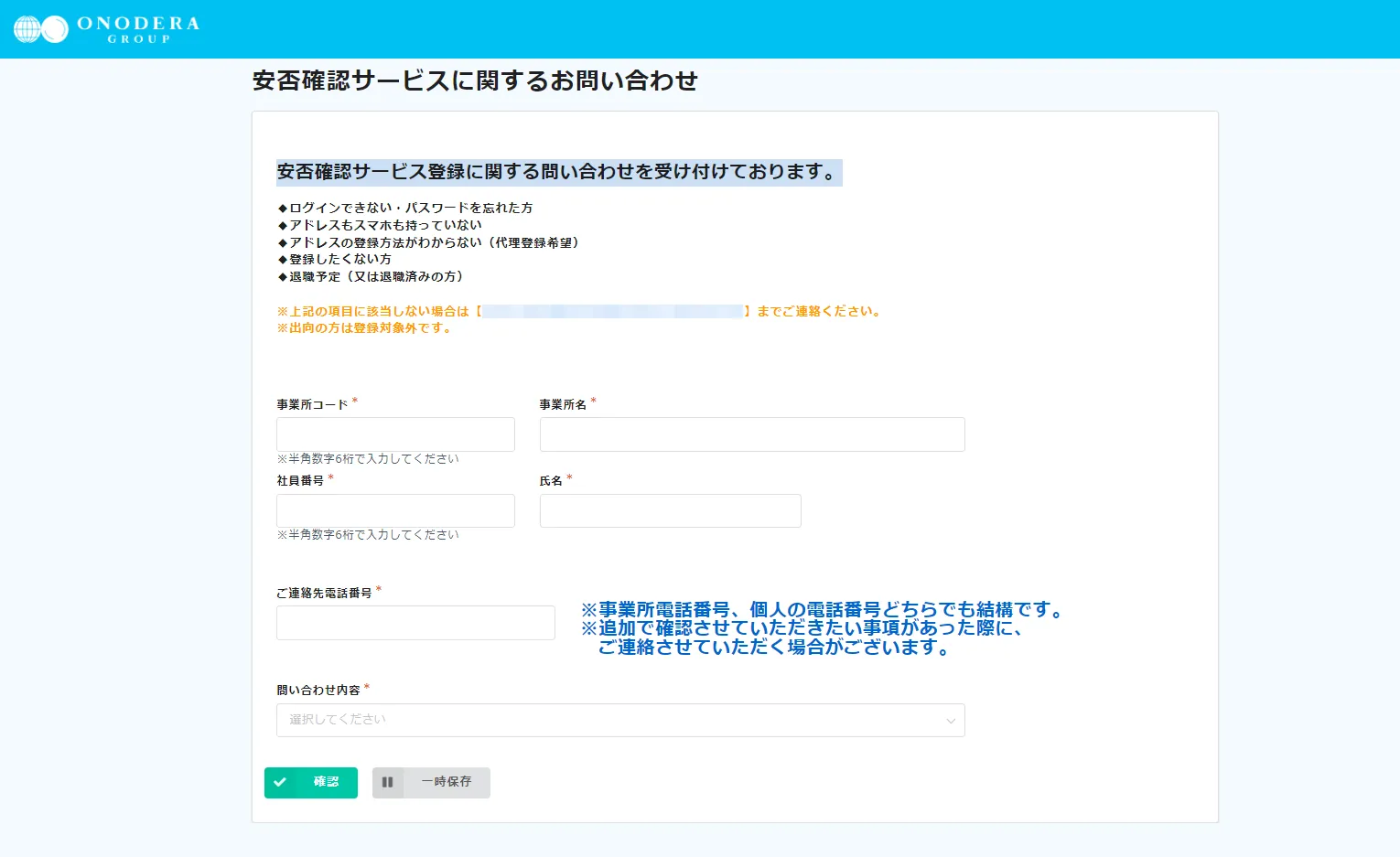Click the 問い合わせ内容 label

coord(318,690)
